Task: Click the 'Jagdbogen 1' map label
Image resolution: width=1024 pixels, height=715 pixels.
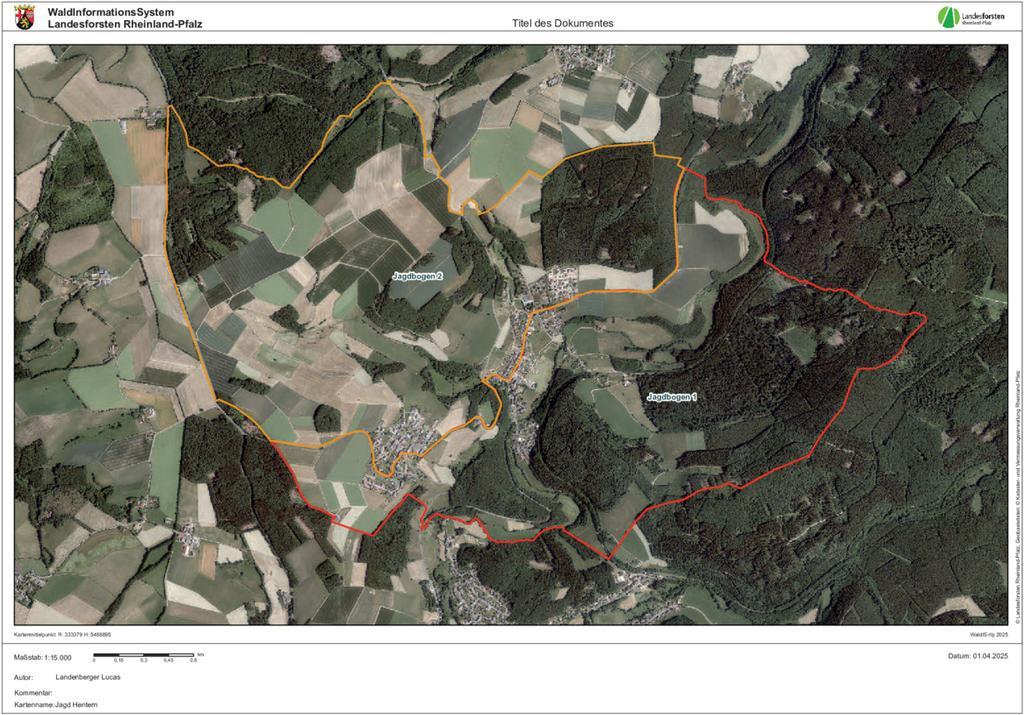Action: tap(671, 397)
